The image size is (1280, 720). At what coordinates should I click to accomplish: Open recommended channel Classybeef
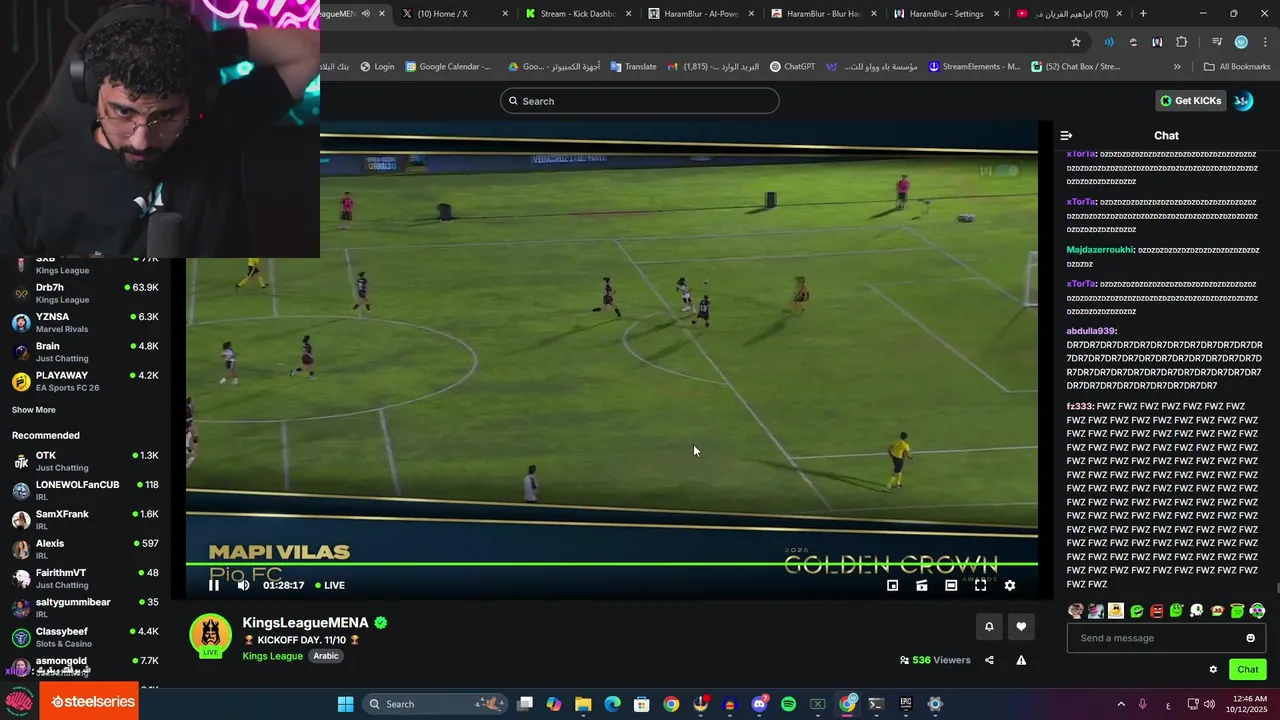85,637
